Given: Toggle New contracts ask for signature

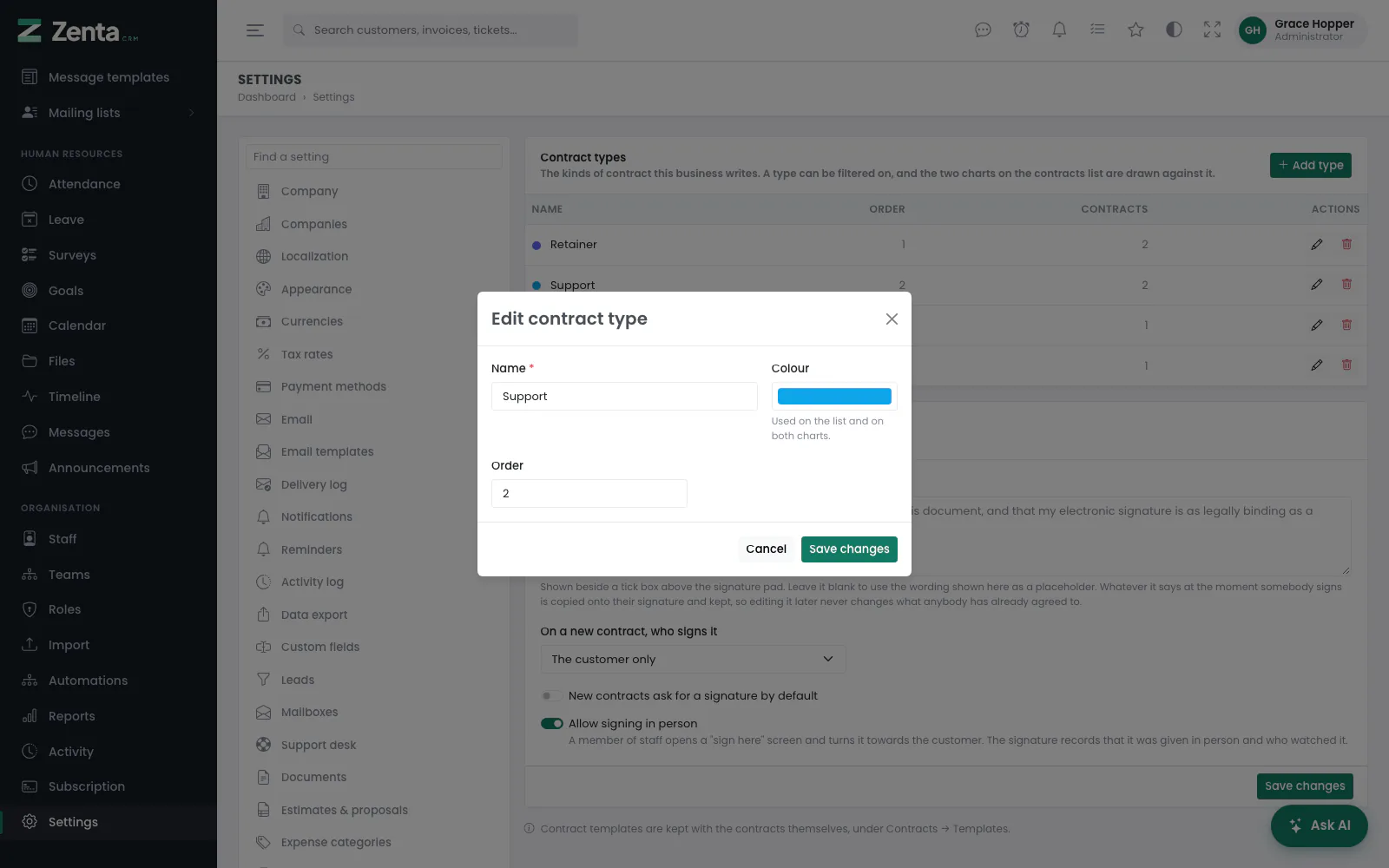Looking at the screenshot, I should tap(551, 696).
